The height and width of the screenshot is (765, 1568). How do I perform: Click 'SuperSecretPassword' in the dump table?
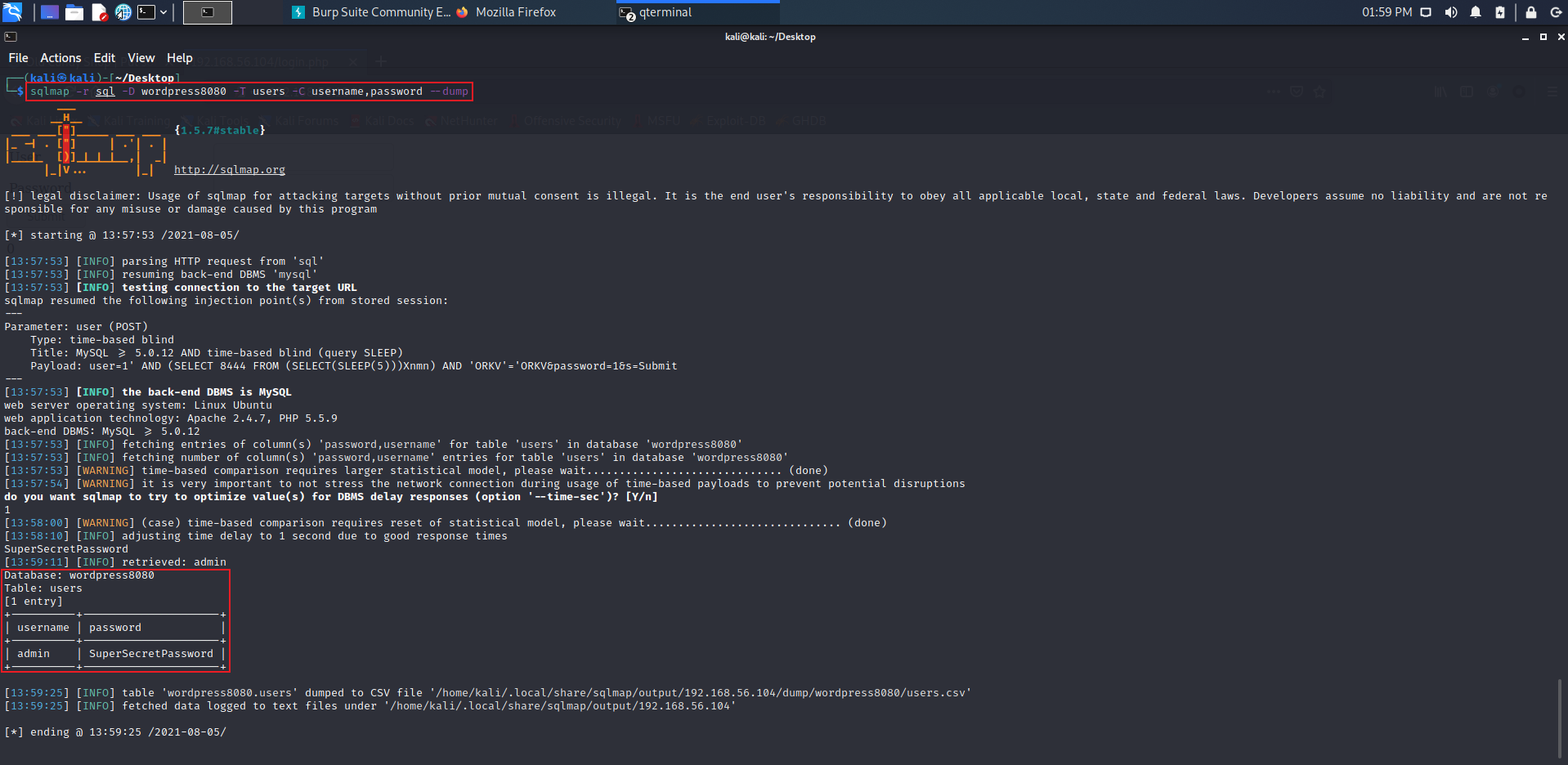tap(151, 654)
